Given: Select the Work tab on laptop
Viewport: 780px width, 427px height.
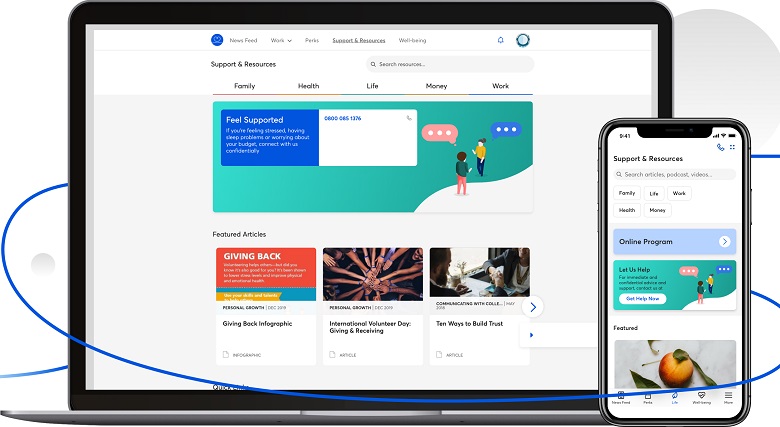Looking at the screenshot, I should pos(500,86).
